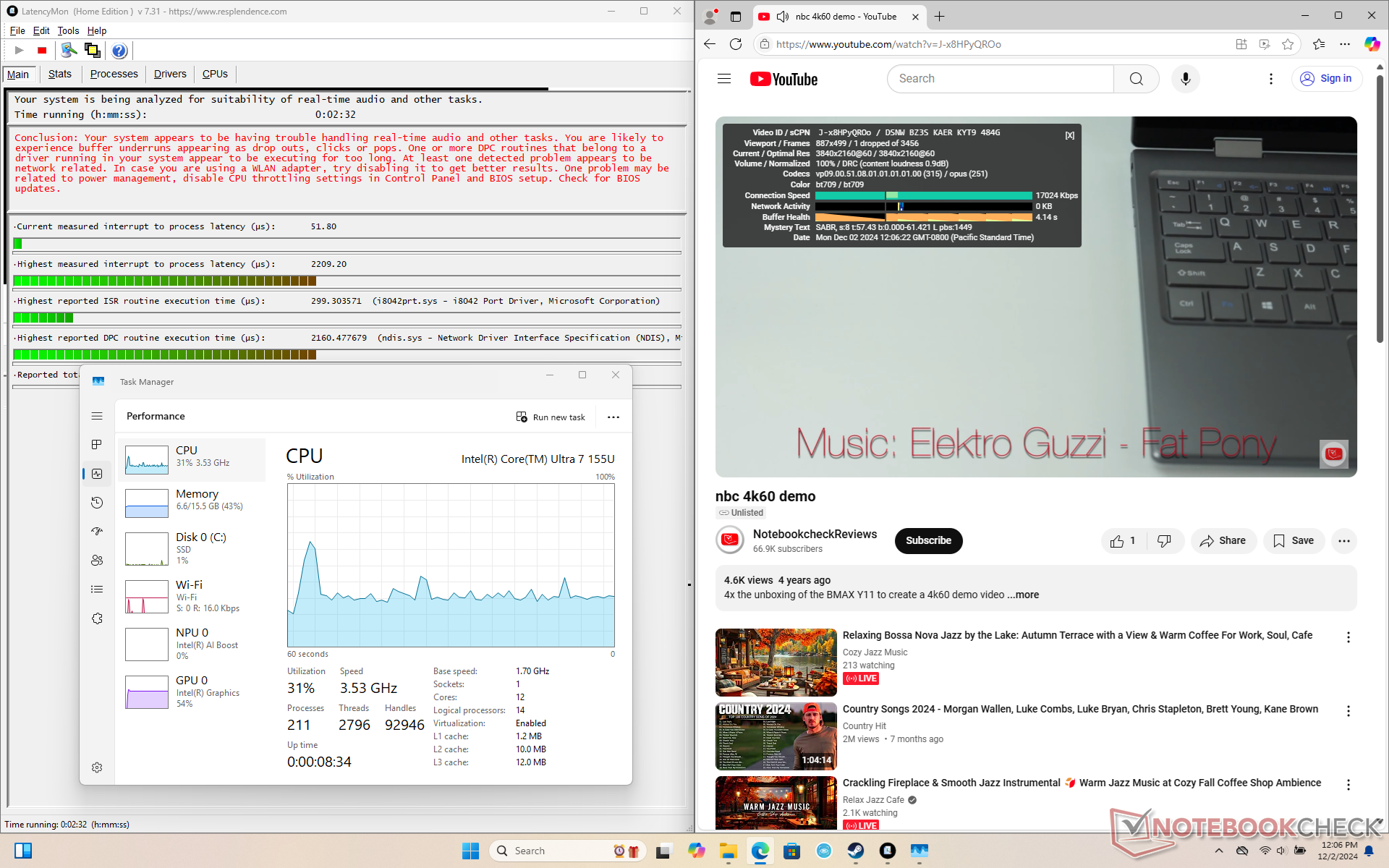
Task: Click YouTube search magnifier button
Action: tap(1137, 79)
